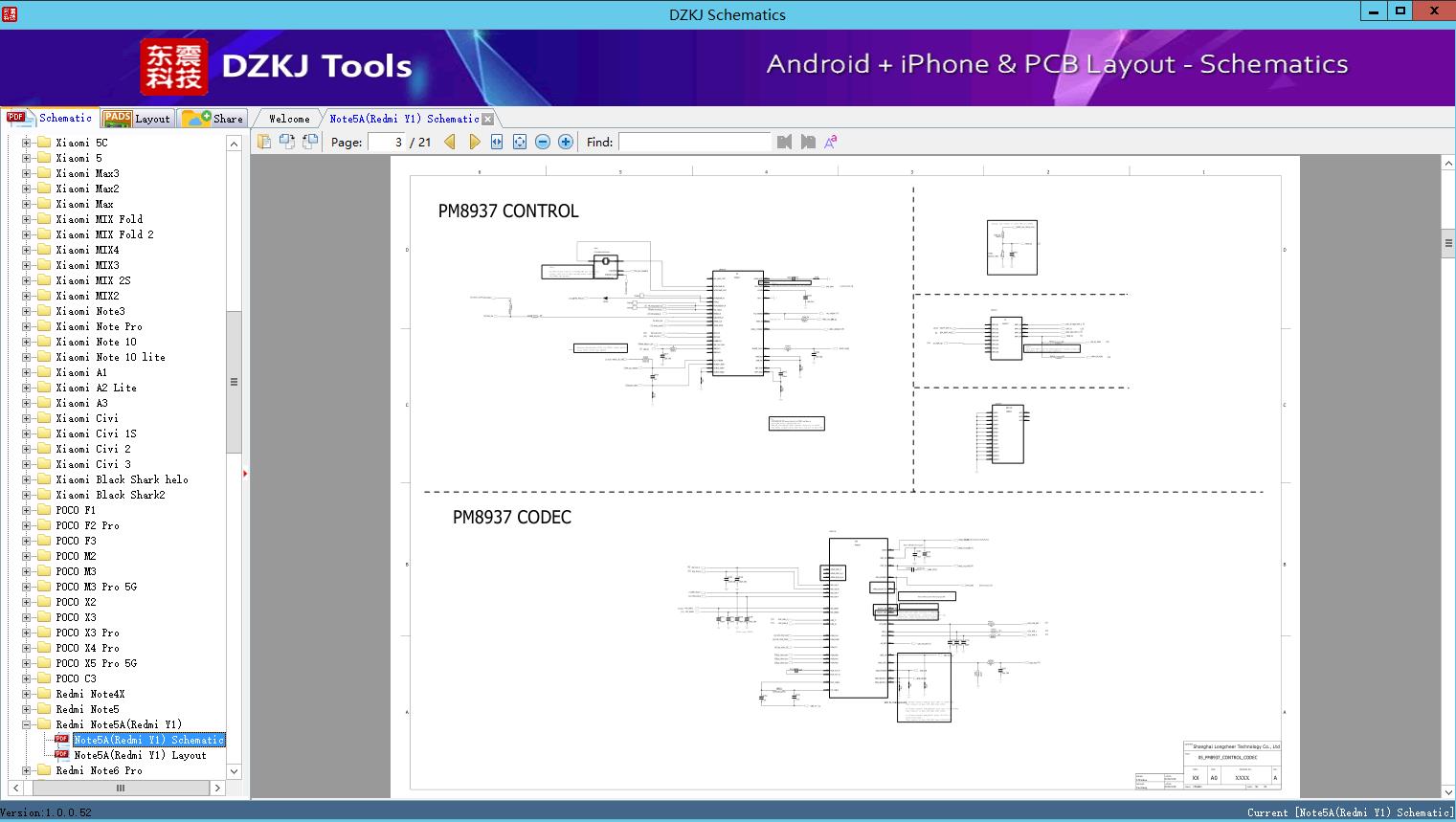Select Xiaomi MIX 2S tree item

coord(93,280)
